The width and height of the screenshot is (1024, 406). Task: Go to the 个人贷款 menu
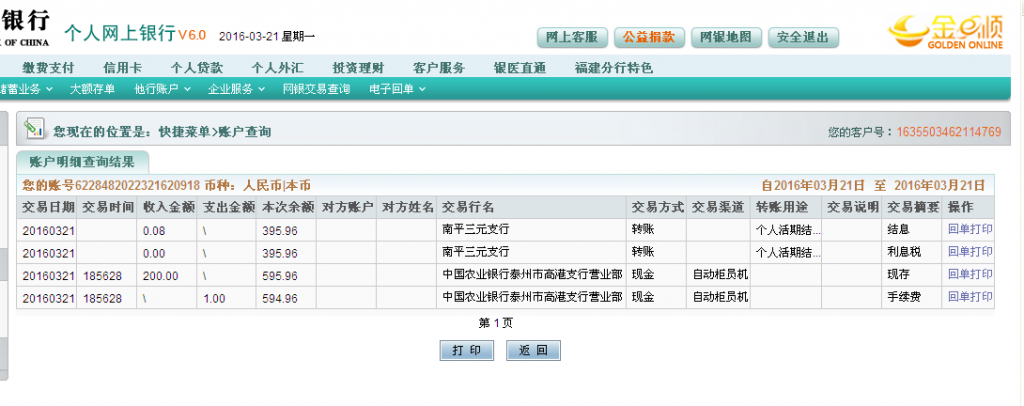click(x=196, y=68)
